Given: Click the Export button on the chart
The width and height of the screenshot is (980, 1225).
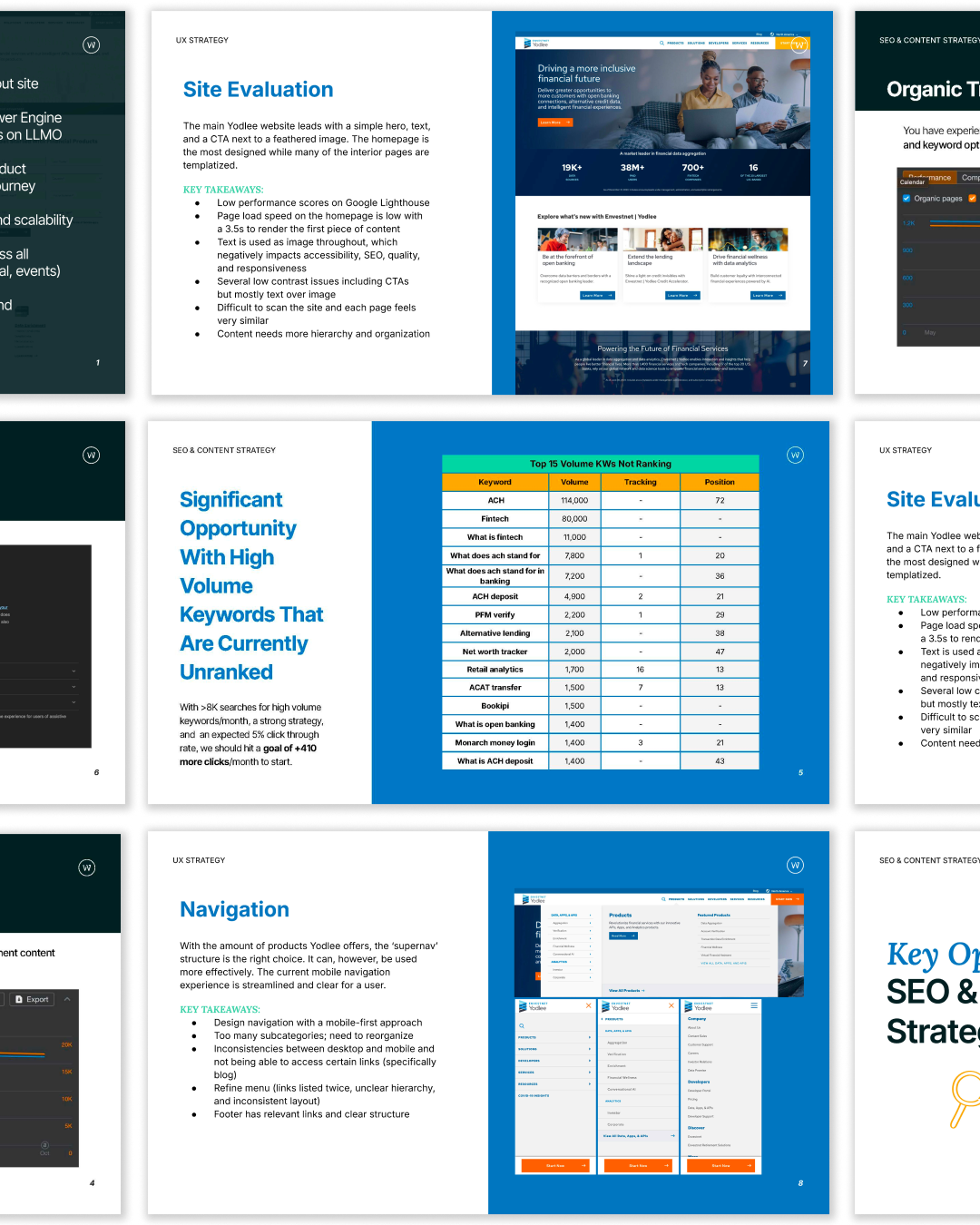Looking at the screenshot, I should coord(33,999).
